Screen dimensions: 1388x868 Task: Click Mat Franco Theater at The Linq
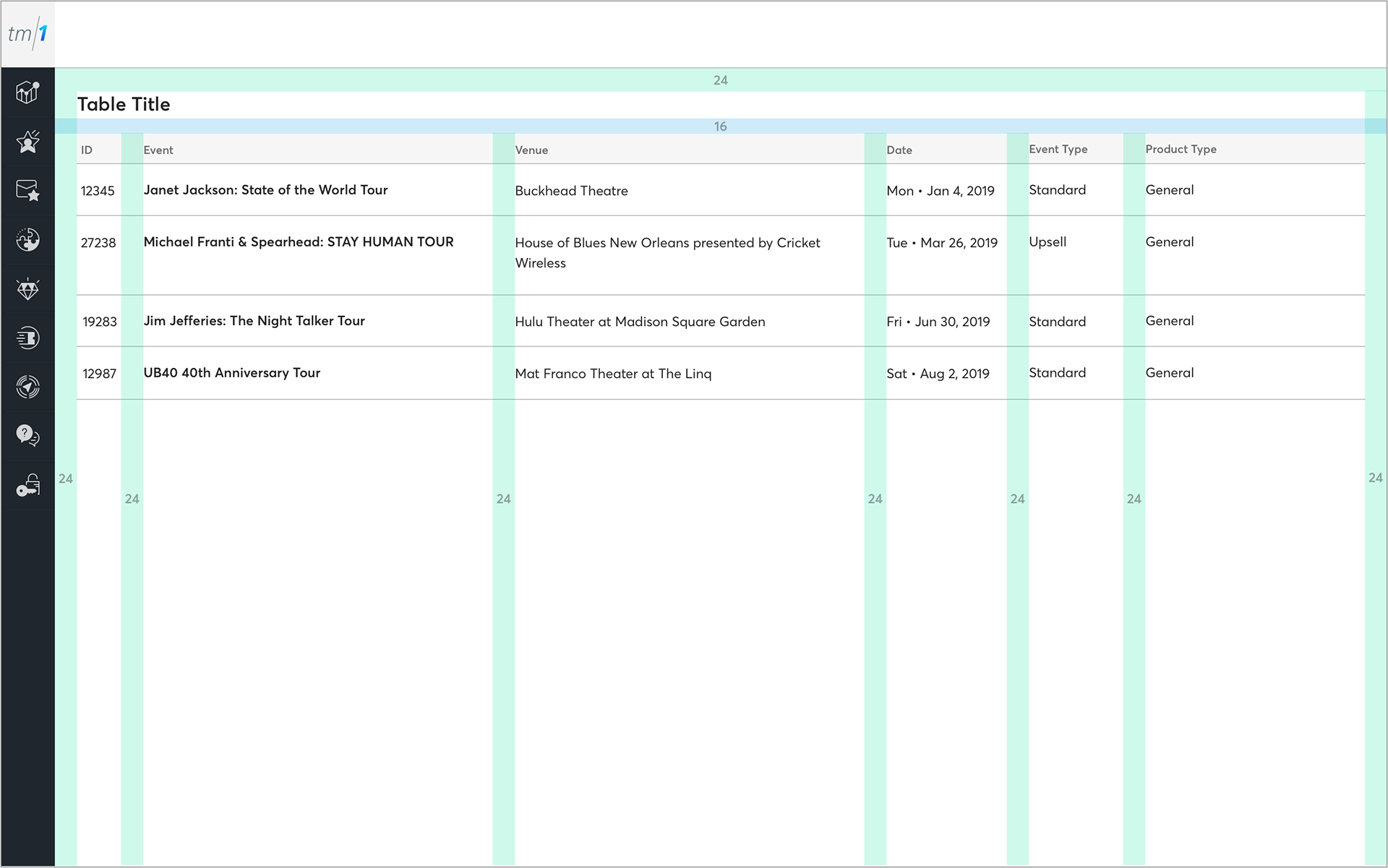pos(613,374)
